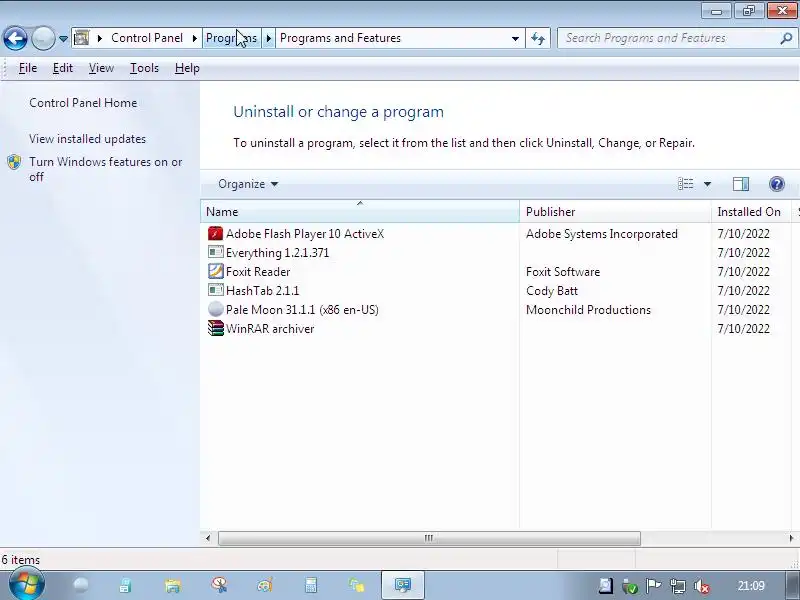Click Adobe Systems Incorporated publisher cell
This screenshot has height=600, width=800.
point(602,234)
